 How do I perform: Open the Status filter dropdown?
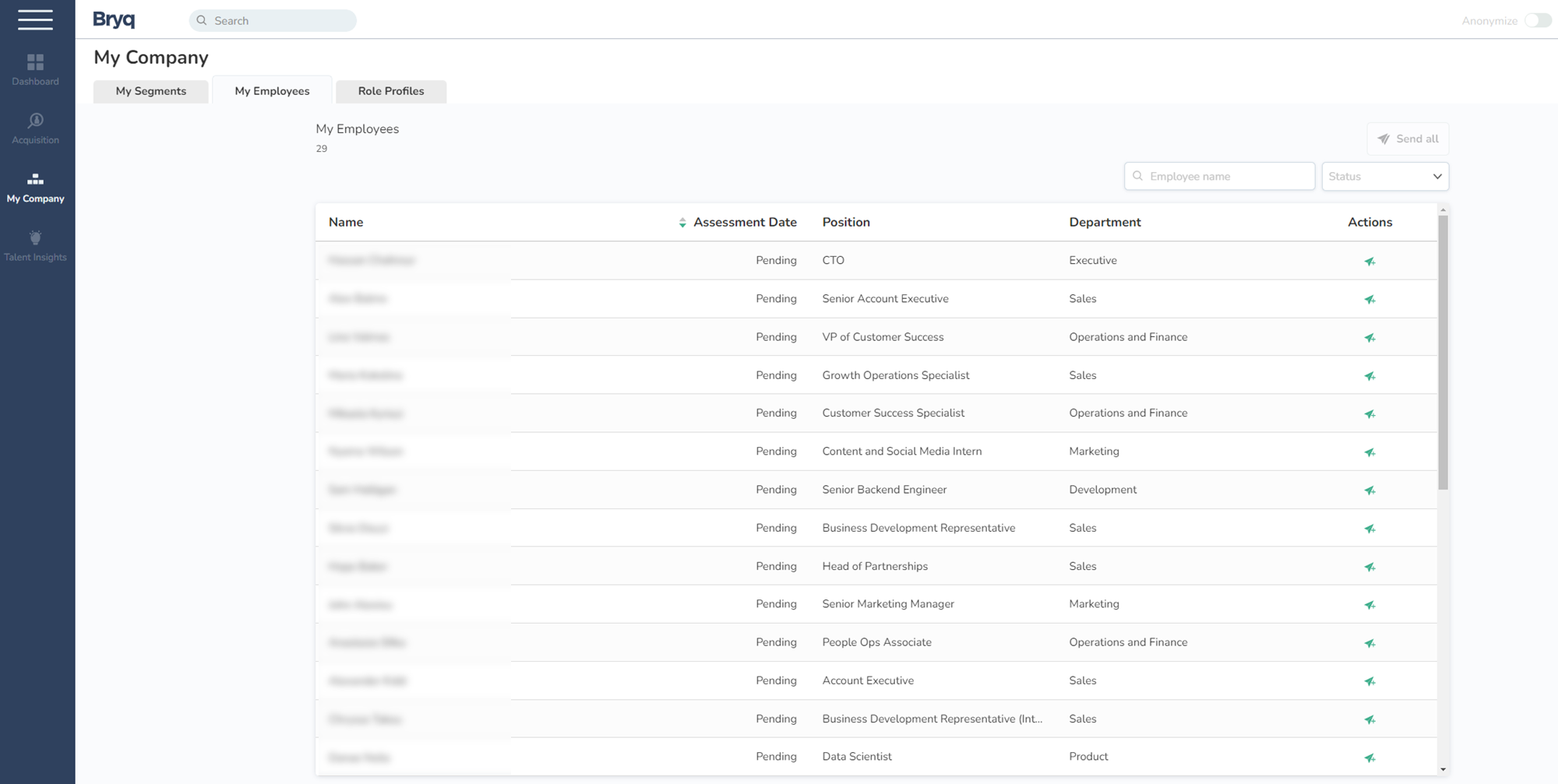[1384, 177]
